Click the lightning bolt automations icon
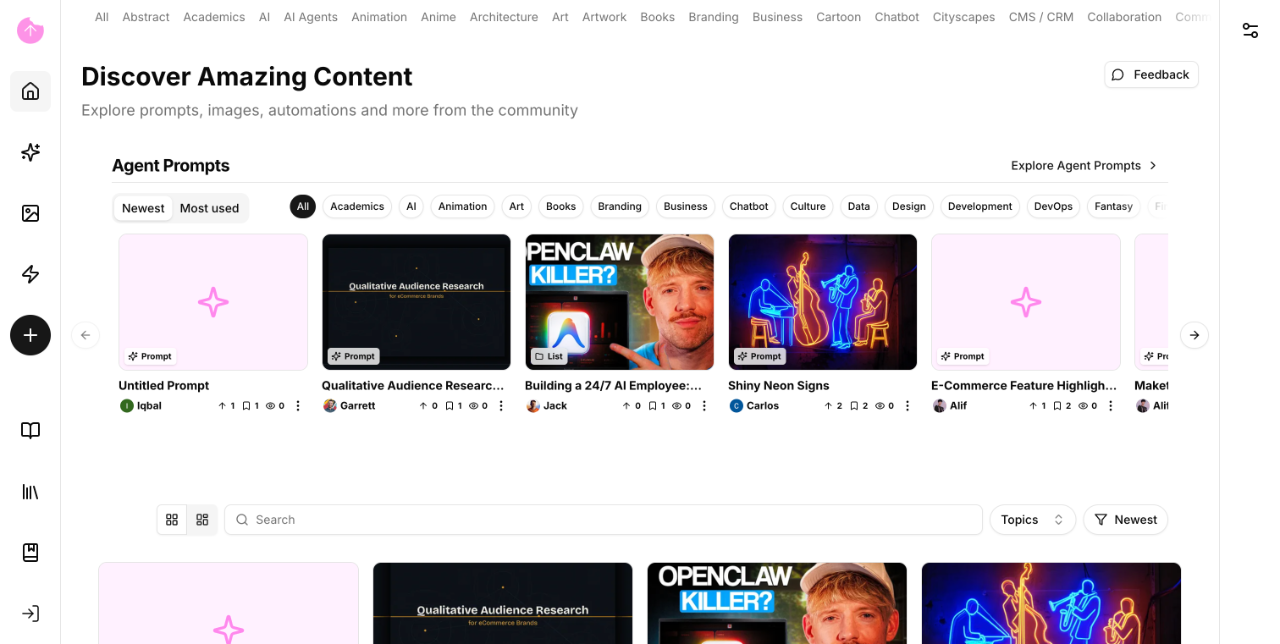Image resolution: width=1280 pixels, height=644 pixels. point(30,274)
